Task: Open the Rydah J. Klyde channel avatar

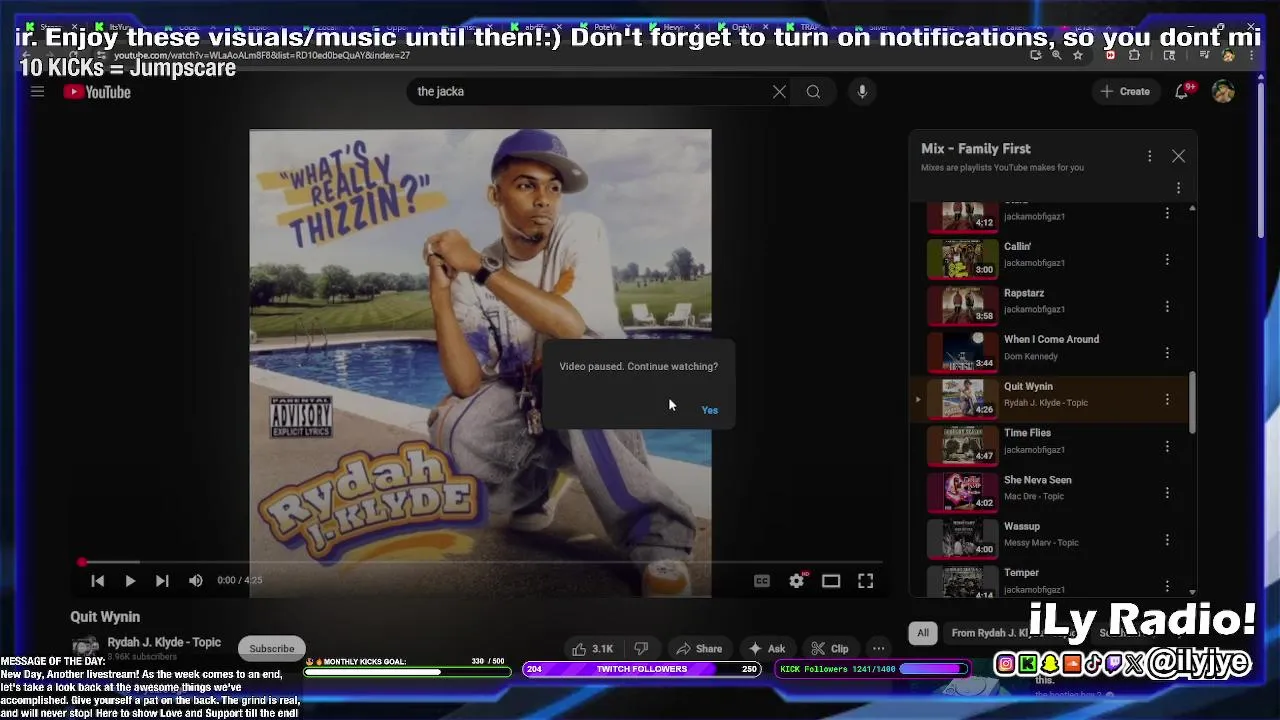Action: [x=86, y=647]
